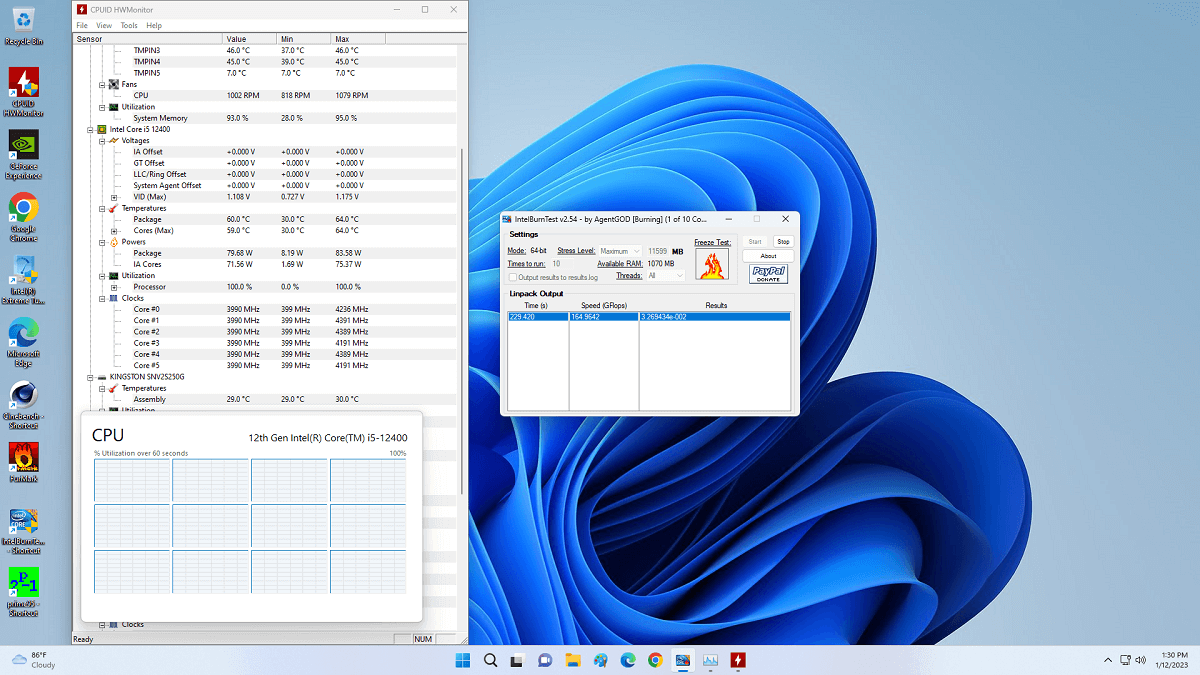Open the volume tray icon

tap(1142, 660)
